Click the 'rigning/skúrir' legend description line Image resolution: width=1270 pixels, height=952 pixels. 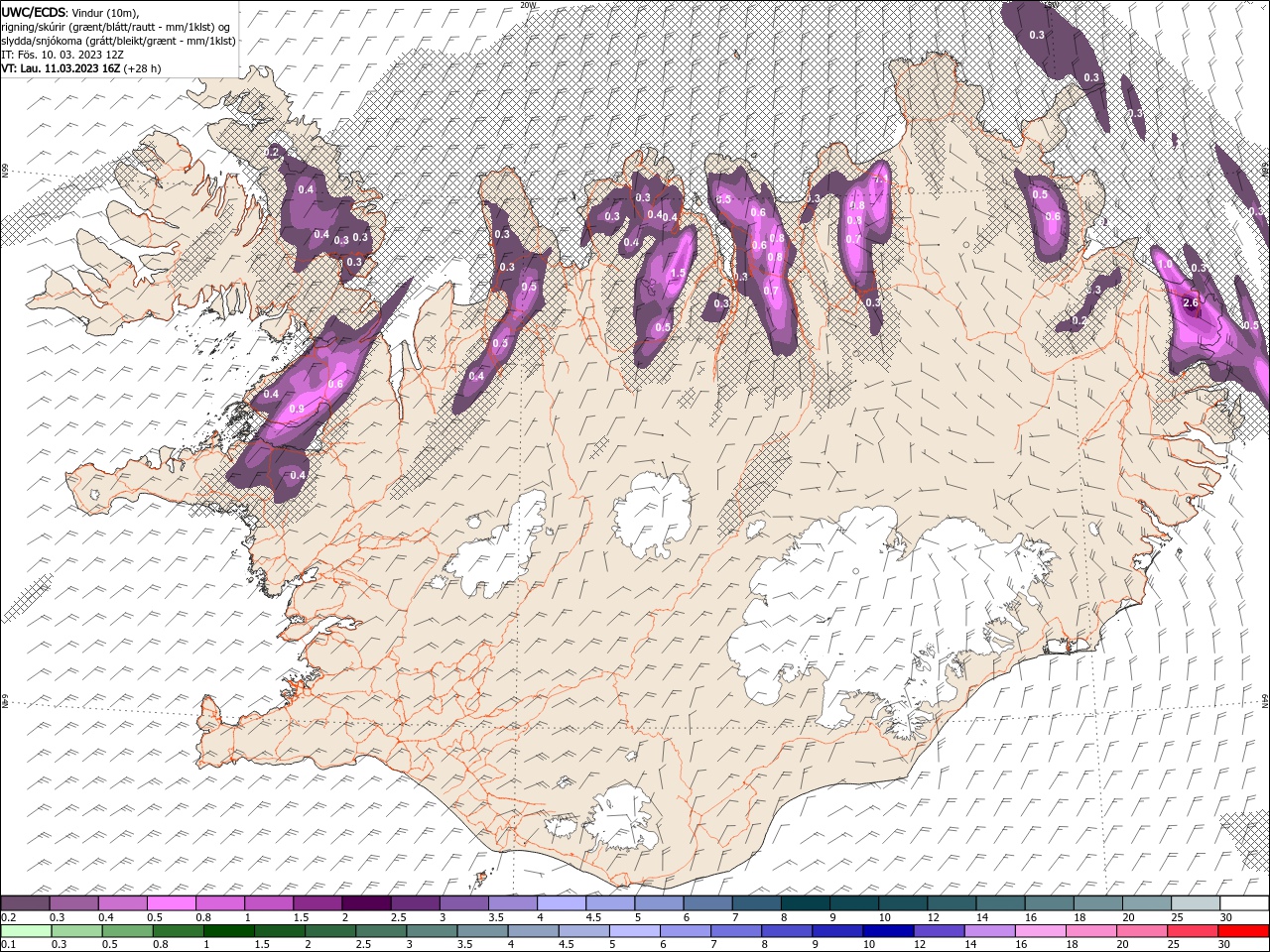tap(116, 27)
